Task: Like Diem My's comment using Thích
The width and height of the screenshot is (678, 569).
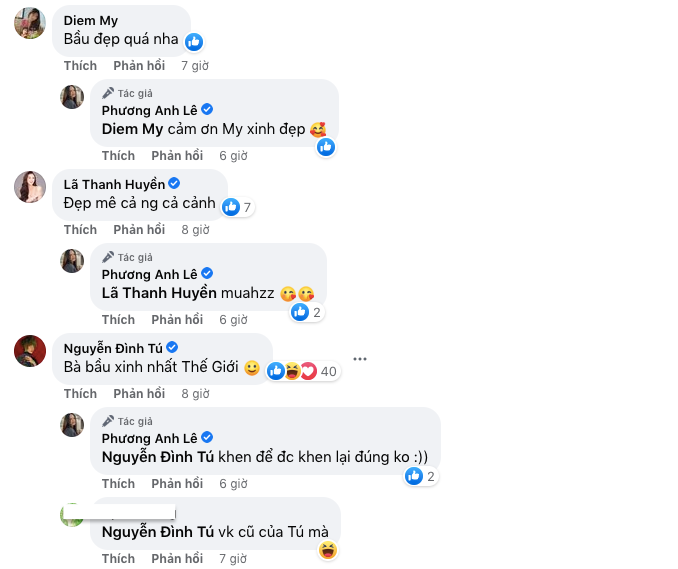Action: (80, 66)
